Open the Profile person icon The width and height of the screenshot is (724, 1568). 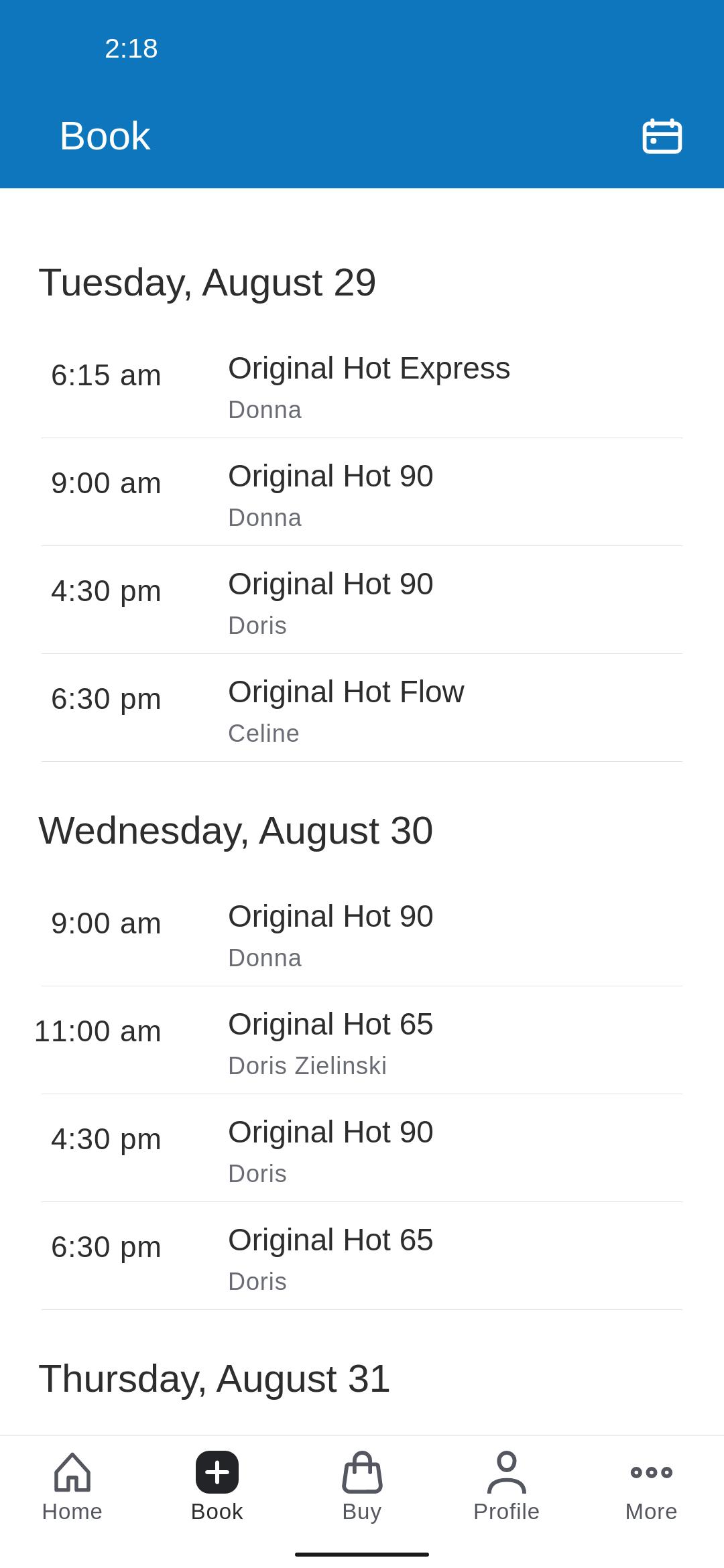pyautogui.click(x=507, y=1472)
